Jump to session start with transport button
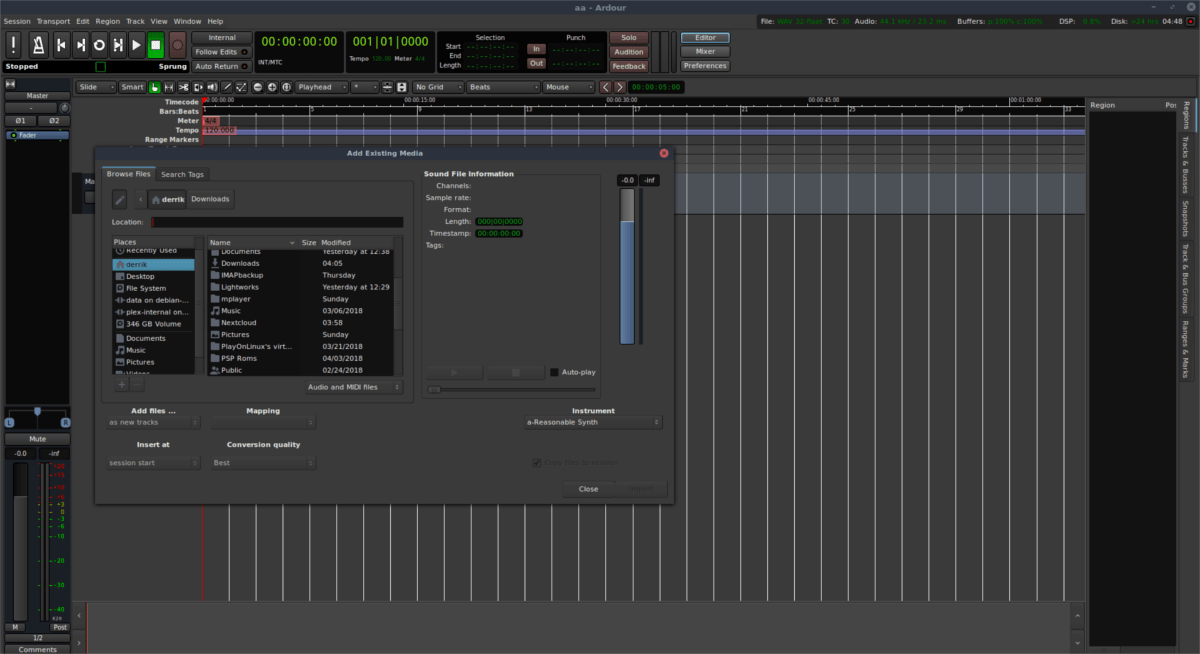The height and width of the screenshot is (654, 1200). tap(61, 45)
